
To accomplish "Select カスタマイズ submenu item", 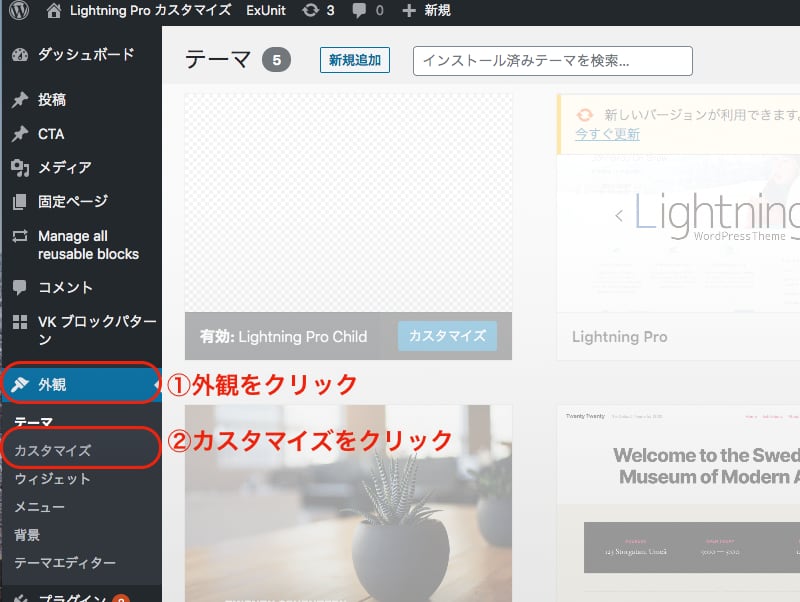I will (52, 450).
